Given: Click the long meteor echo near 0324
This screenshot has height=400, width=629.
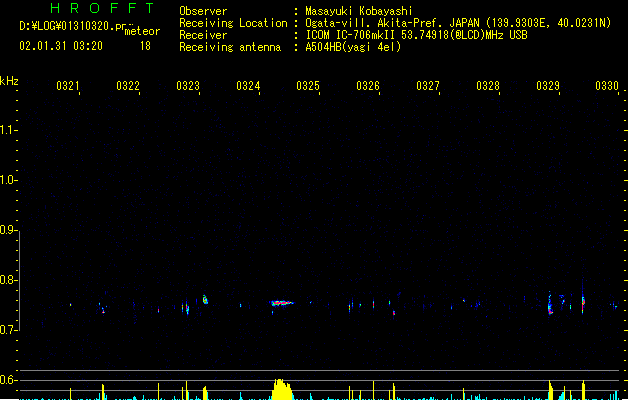Looking at the screenshot, I should pyautogui.click(x=282, y=303).
